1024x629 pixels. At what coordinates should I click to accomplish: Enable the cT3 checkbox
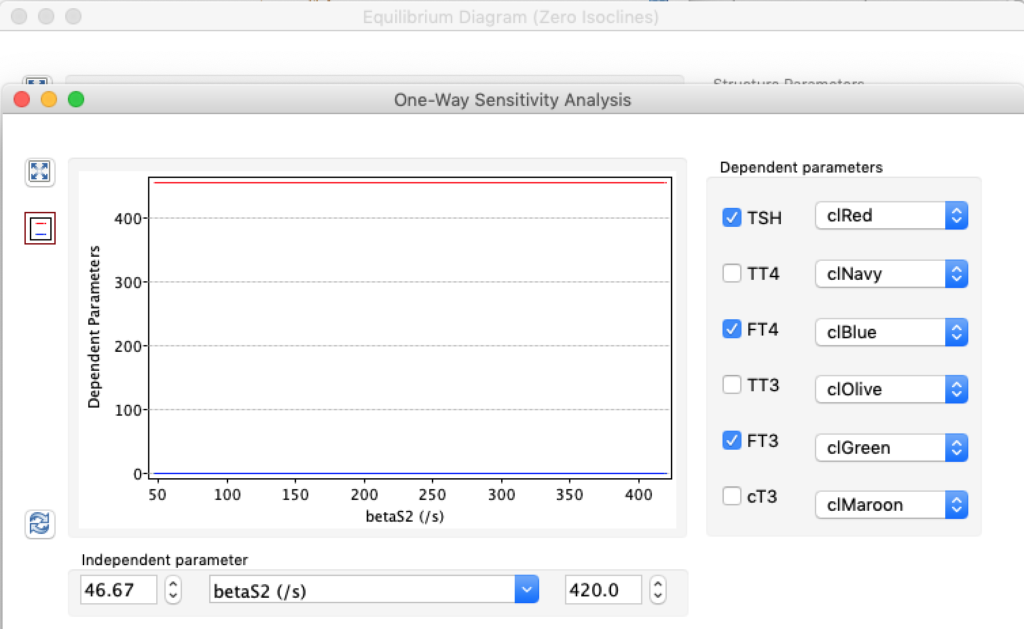coord(731,496)
